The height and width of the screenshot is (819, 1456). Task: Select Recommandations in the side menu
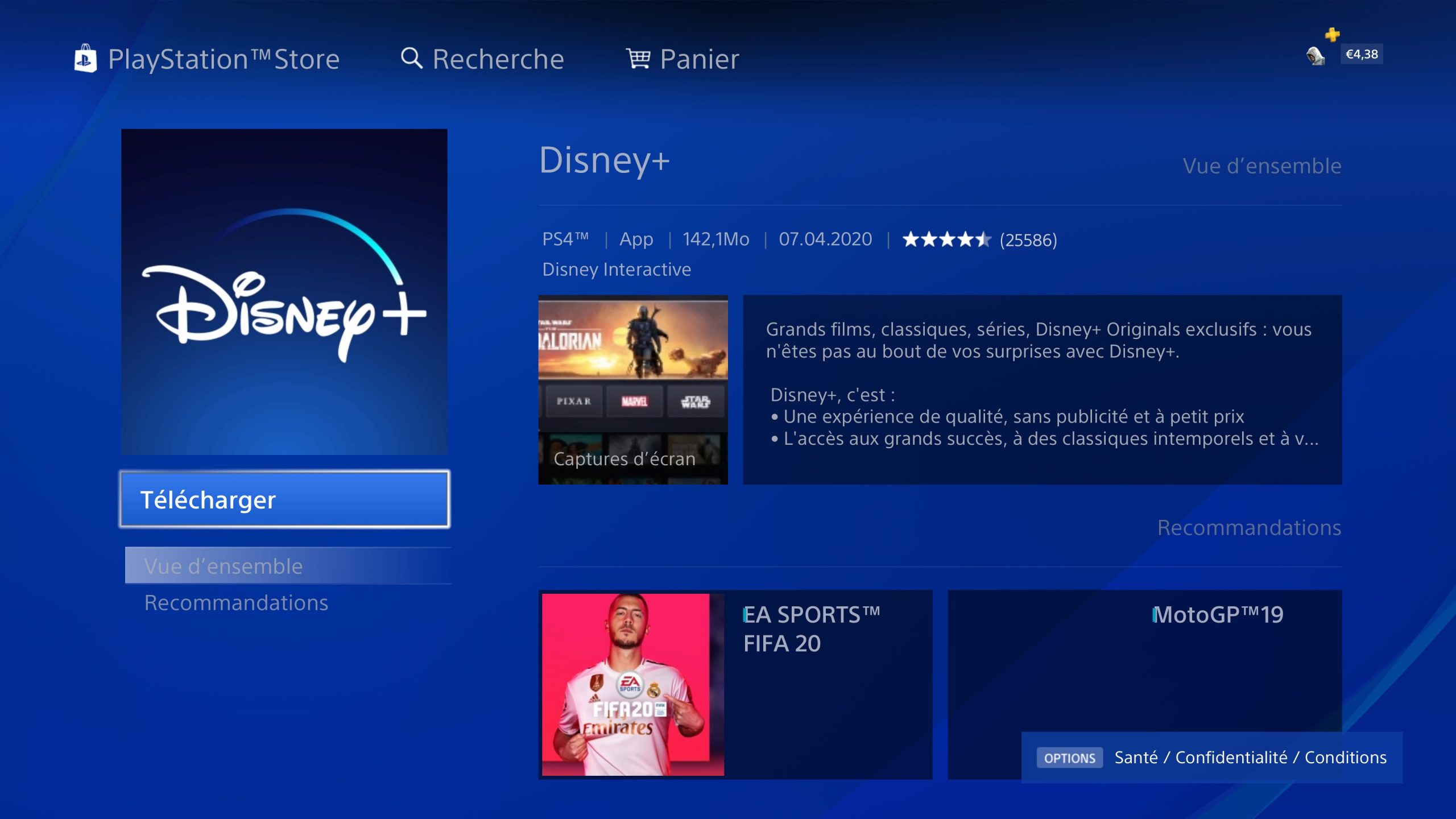236,602
